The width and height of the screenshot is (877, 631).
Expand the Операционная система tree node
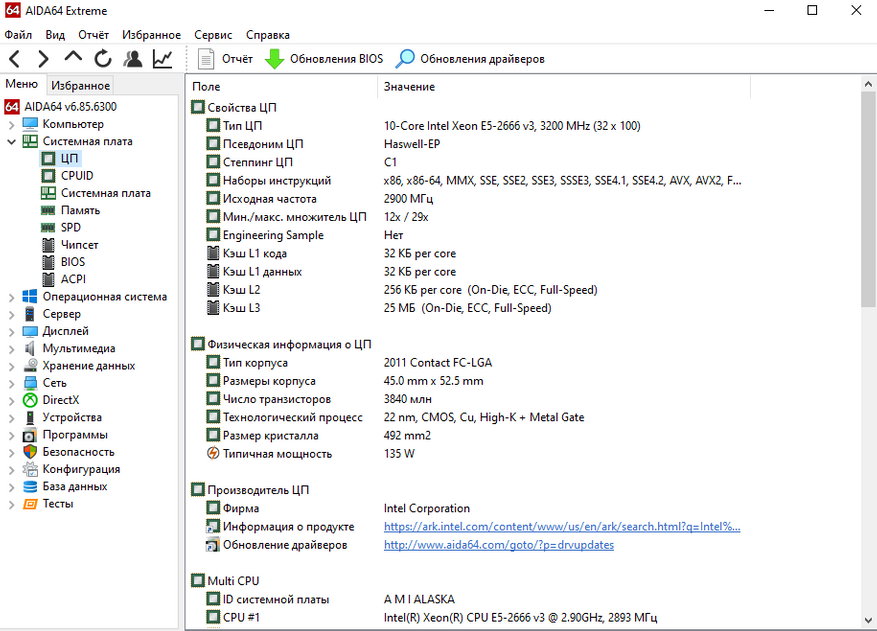click(11, 297)
